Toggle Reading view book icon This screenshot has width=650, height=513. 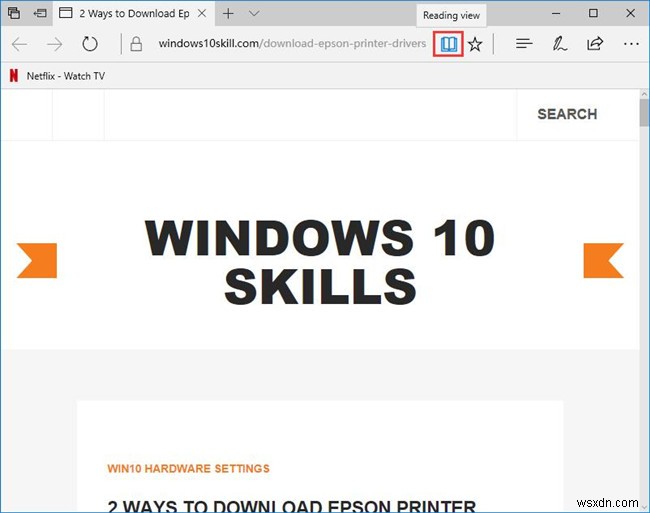coord(448,44)
